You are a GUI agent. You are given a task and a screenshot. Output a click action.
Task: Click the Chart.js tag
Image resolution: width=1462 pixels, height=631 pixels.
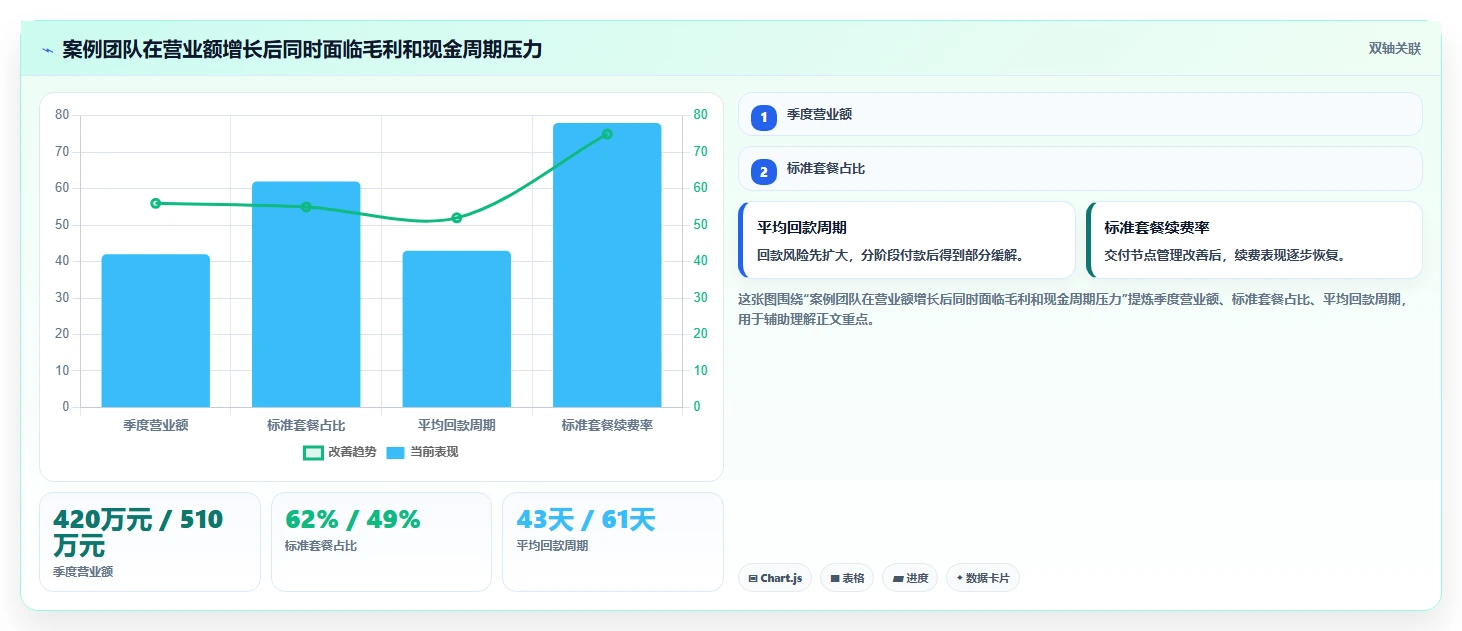[x=775, y=578]
